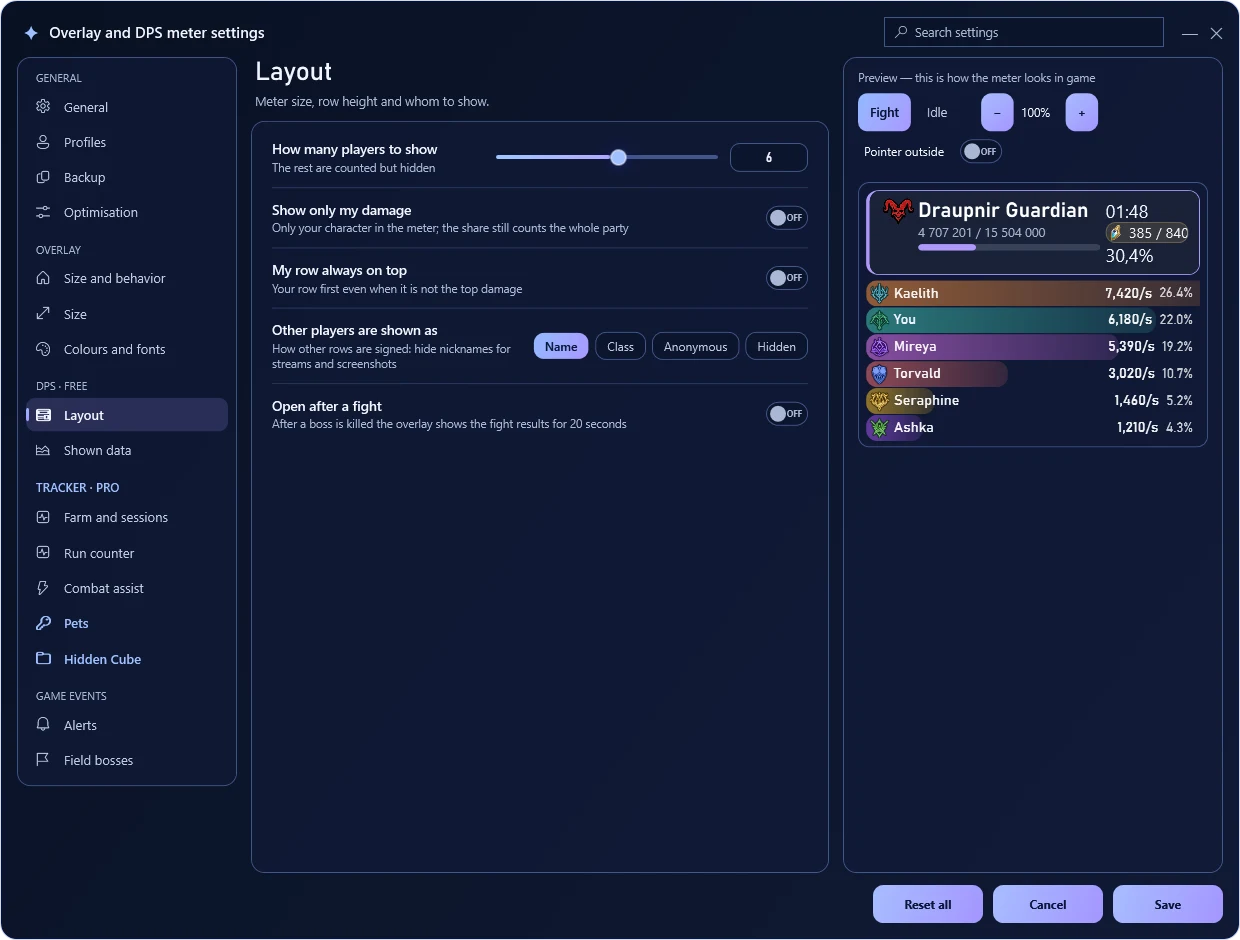The height and width of the screenshot is (940, 1240).
Task: Click the boss health progress bar
Action: (1008, 247)
